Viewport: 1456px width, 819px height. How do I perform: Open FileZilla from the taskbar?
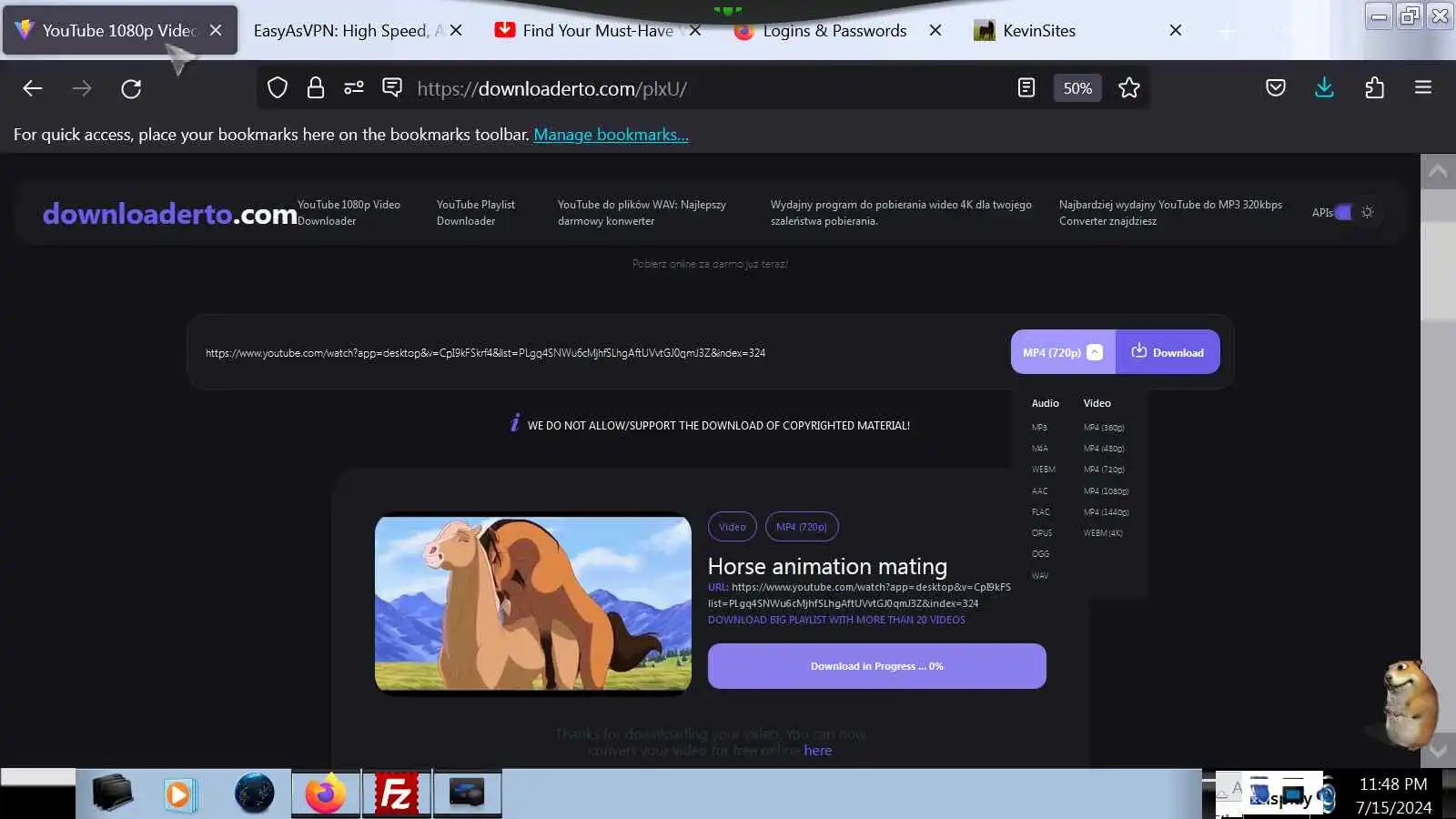[x=396, y=794]
